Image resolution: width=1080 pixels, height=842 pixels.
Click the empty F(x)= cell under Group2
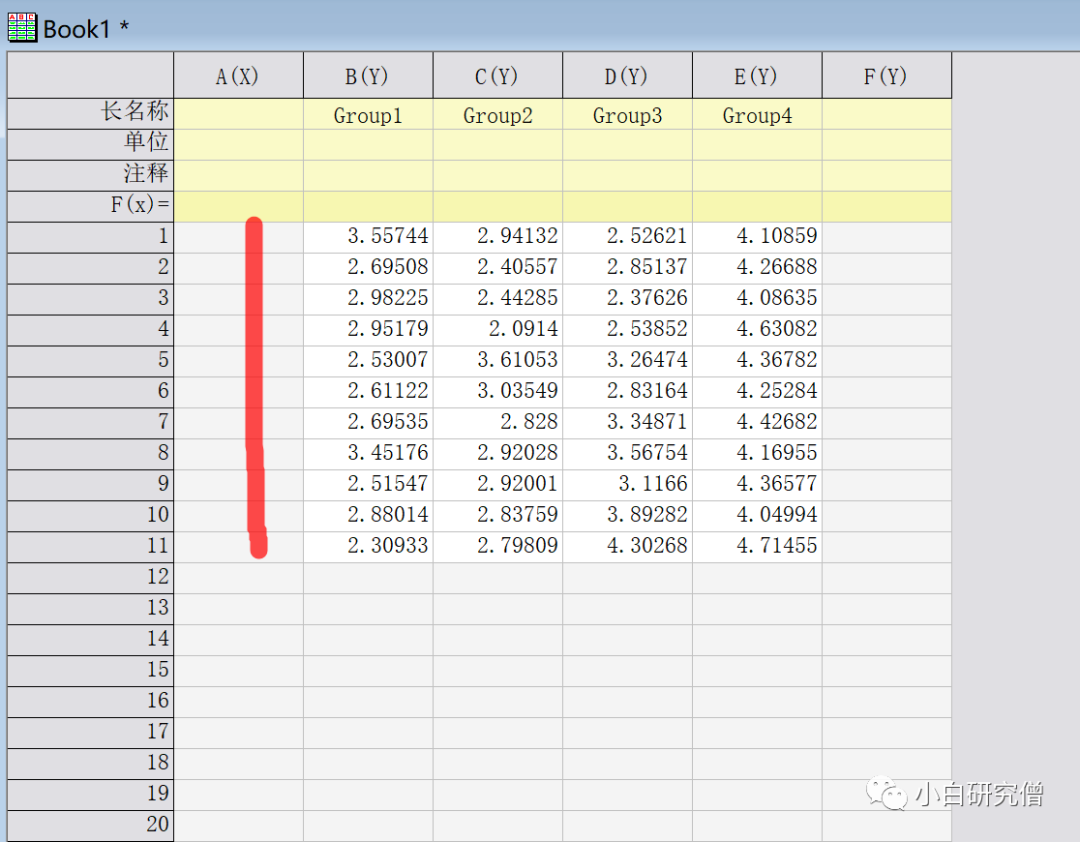pyautogui.click(x=497, y=206)
